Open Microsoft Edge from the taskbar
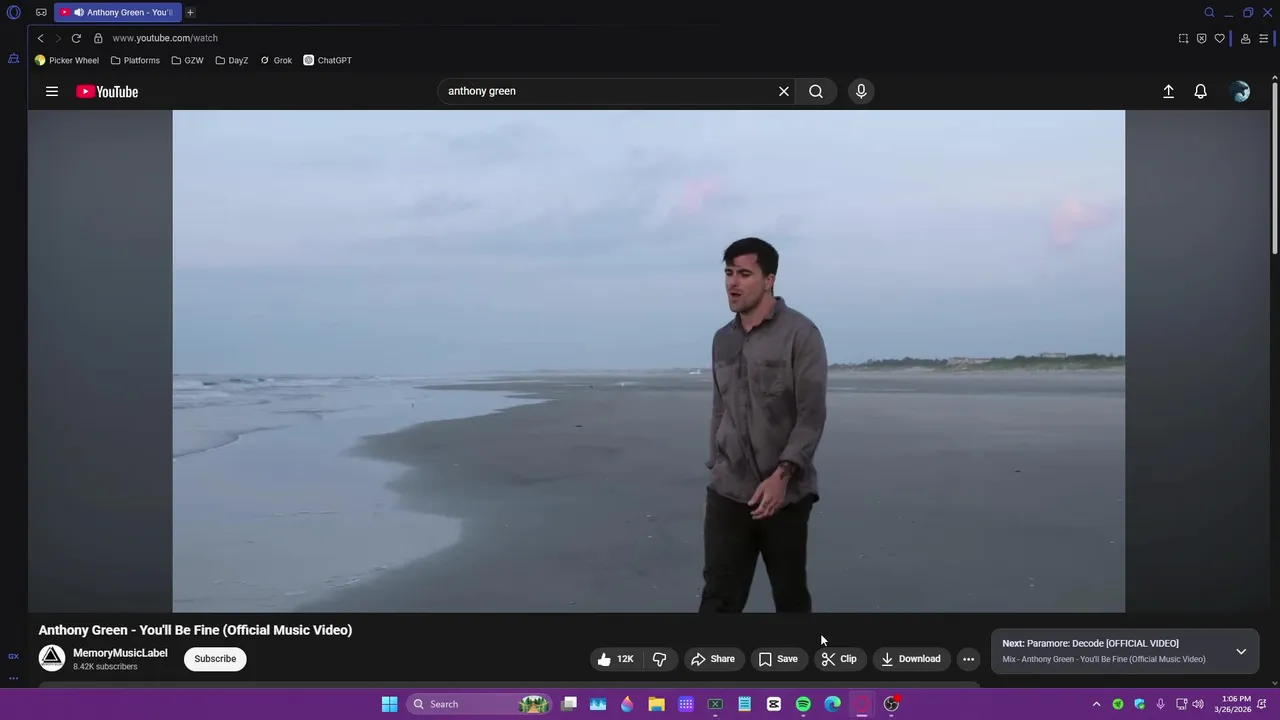Screen dimensions: 1280x720 (832, 704)
